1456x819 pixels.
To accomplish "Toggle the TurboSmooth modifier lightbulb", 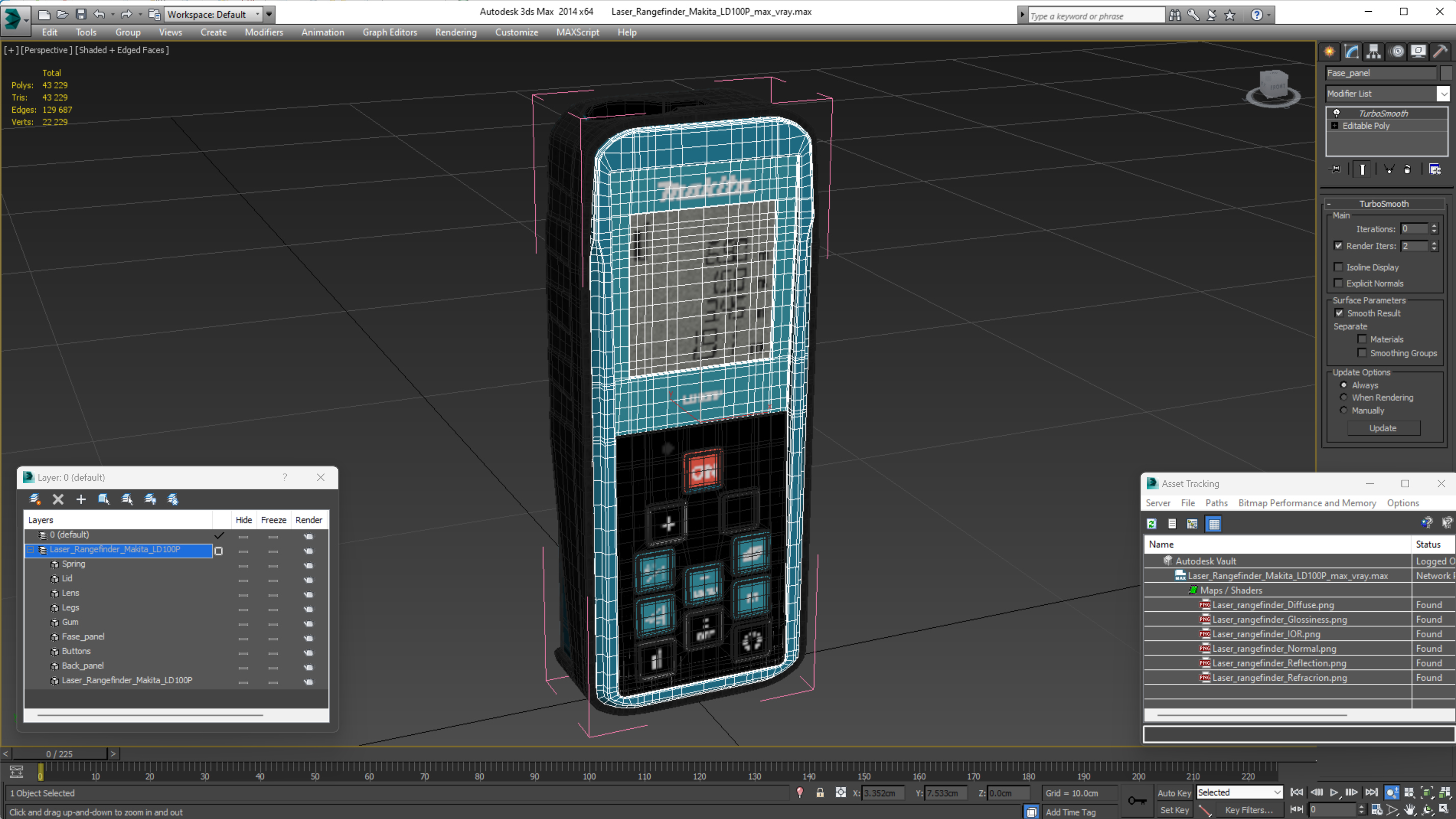I will (1337, 113).
